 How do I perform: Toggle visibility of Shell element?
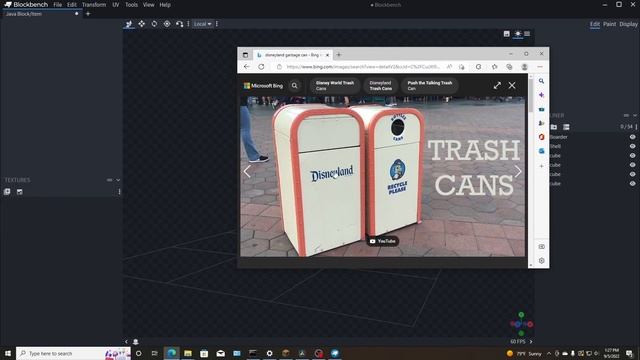click(632, 146)
